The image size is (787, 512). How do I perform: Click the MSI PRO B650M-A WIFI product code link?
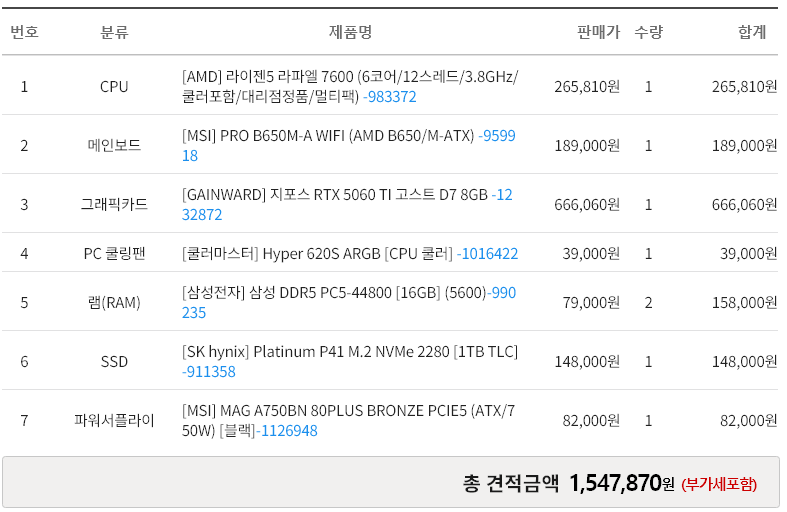point(497,136)
